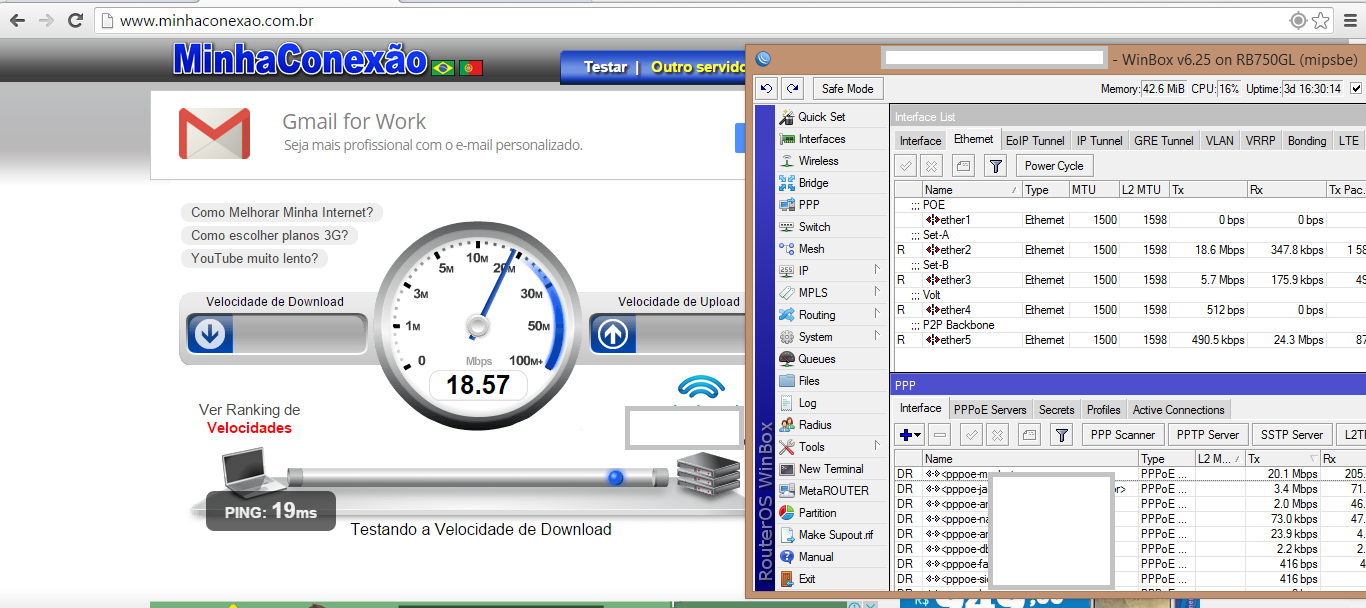1366x608 pixels.
Task: Toggle the checkbox next to Uptime
Action: coord(1356,89)
